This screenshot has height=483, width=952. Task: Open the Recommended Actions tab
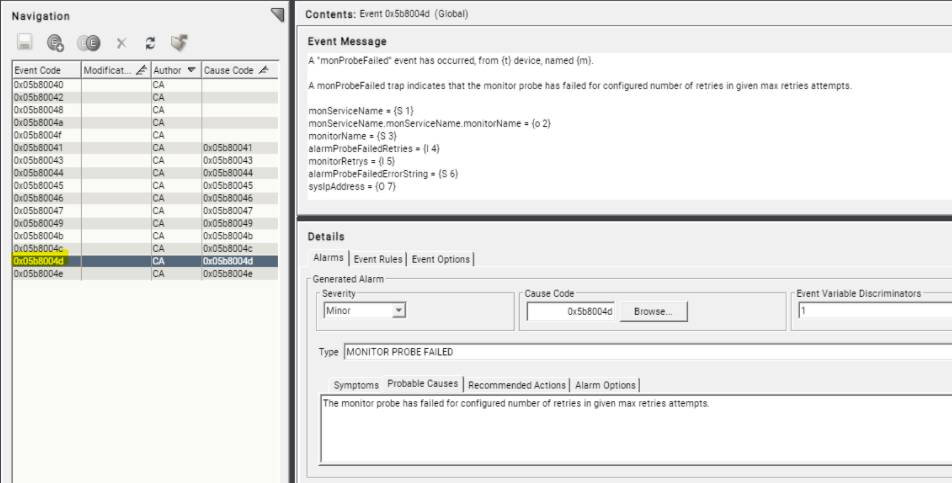click(x=517, y=385)
